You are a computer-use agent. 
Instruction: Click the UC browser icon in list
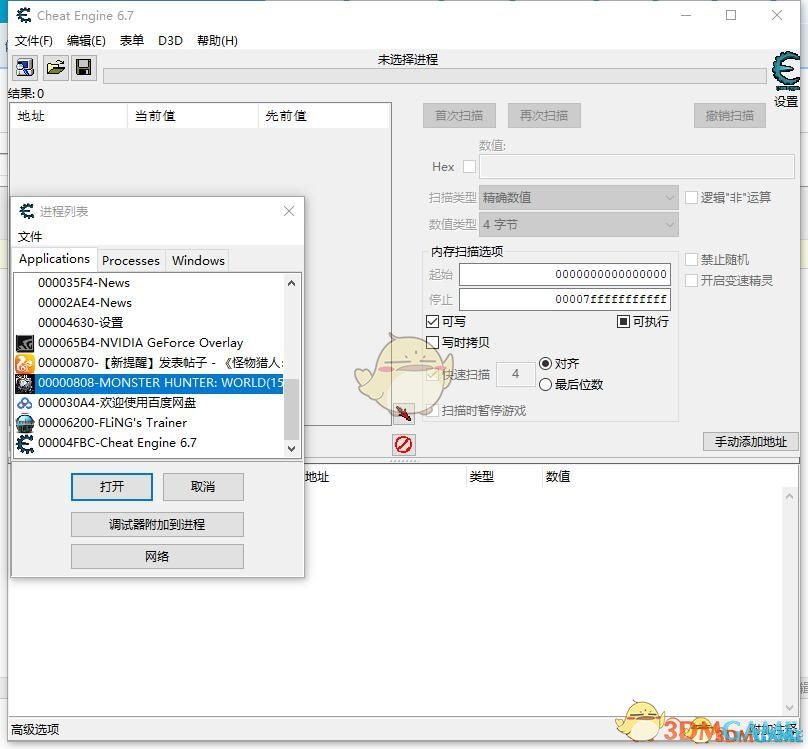pos(25,363)
